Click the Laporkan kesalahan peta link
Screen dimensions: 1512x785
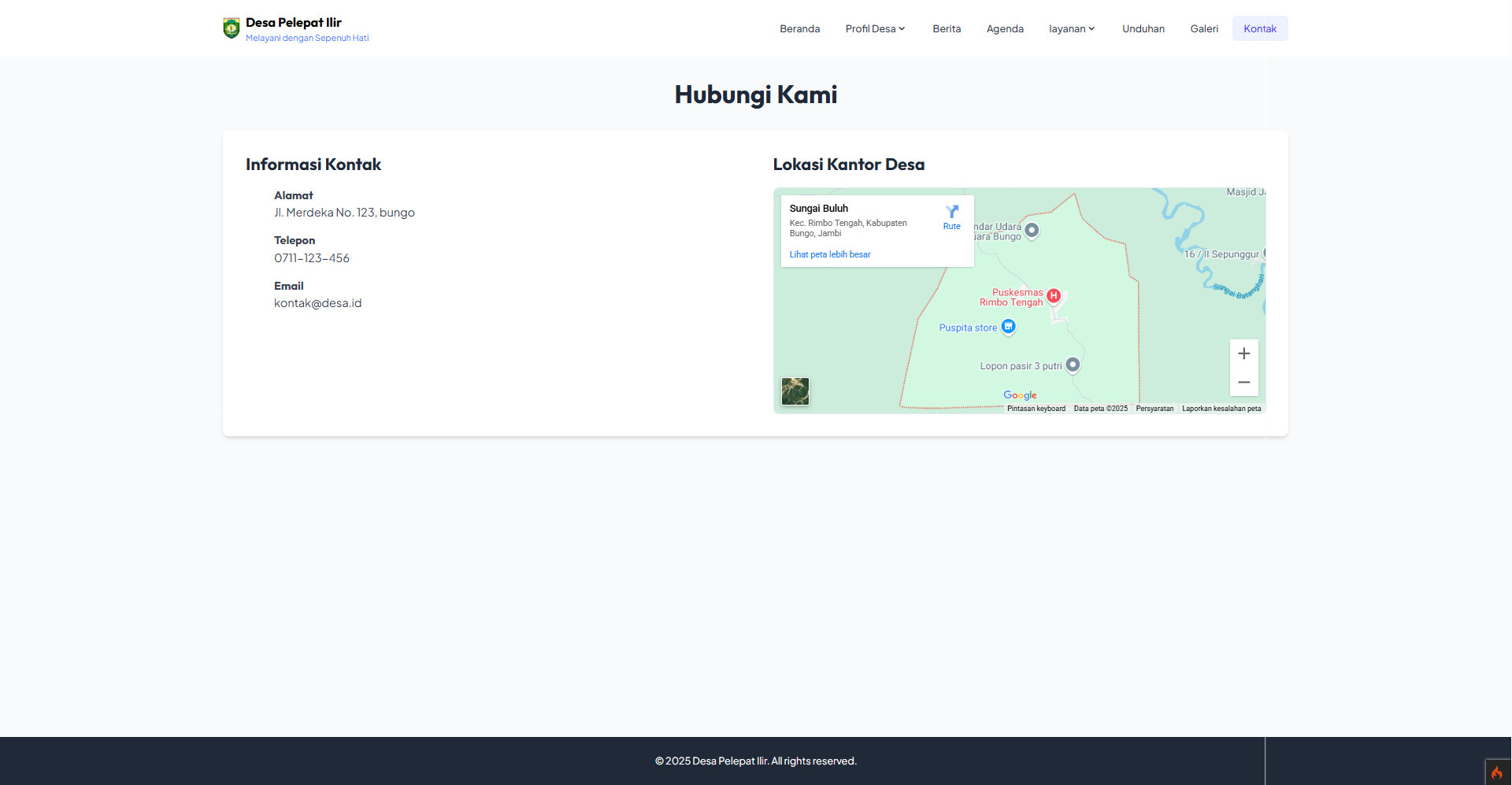tap(1221, 409)
